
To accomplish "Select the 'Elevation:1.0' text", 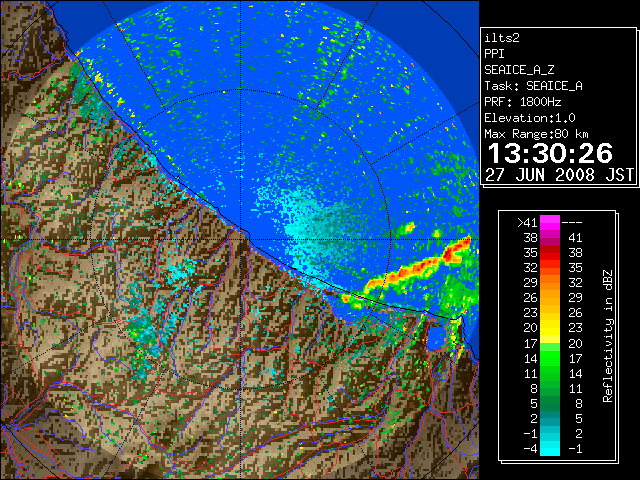I will pyautogui.click(x=530, y=118).
